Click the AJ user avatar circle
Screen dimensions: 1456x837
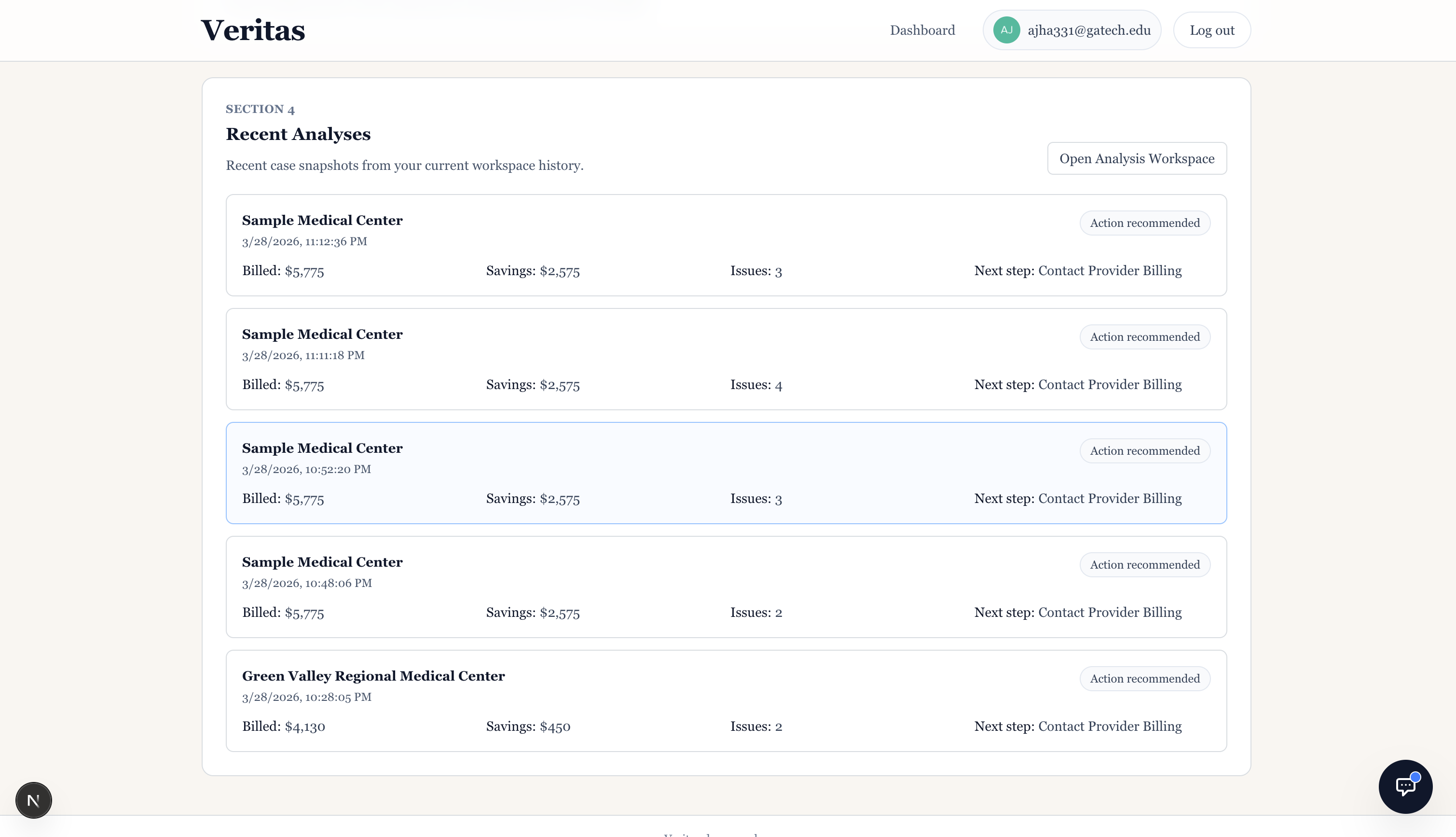(1006, 30)
